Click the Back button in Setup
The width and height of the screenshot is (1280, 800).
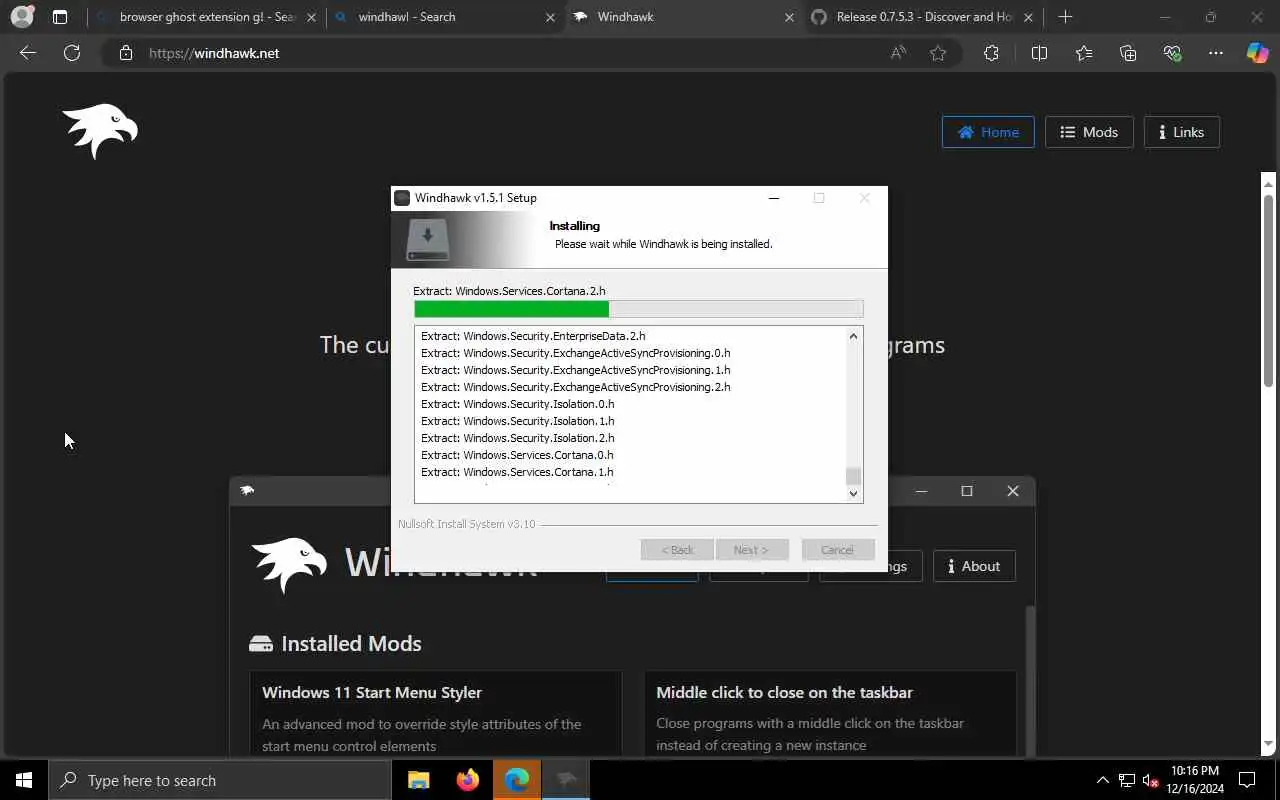point(677,550)
